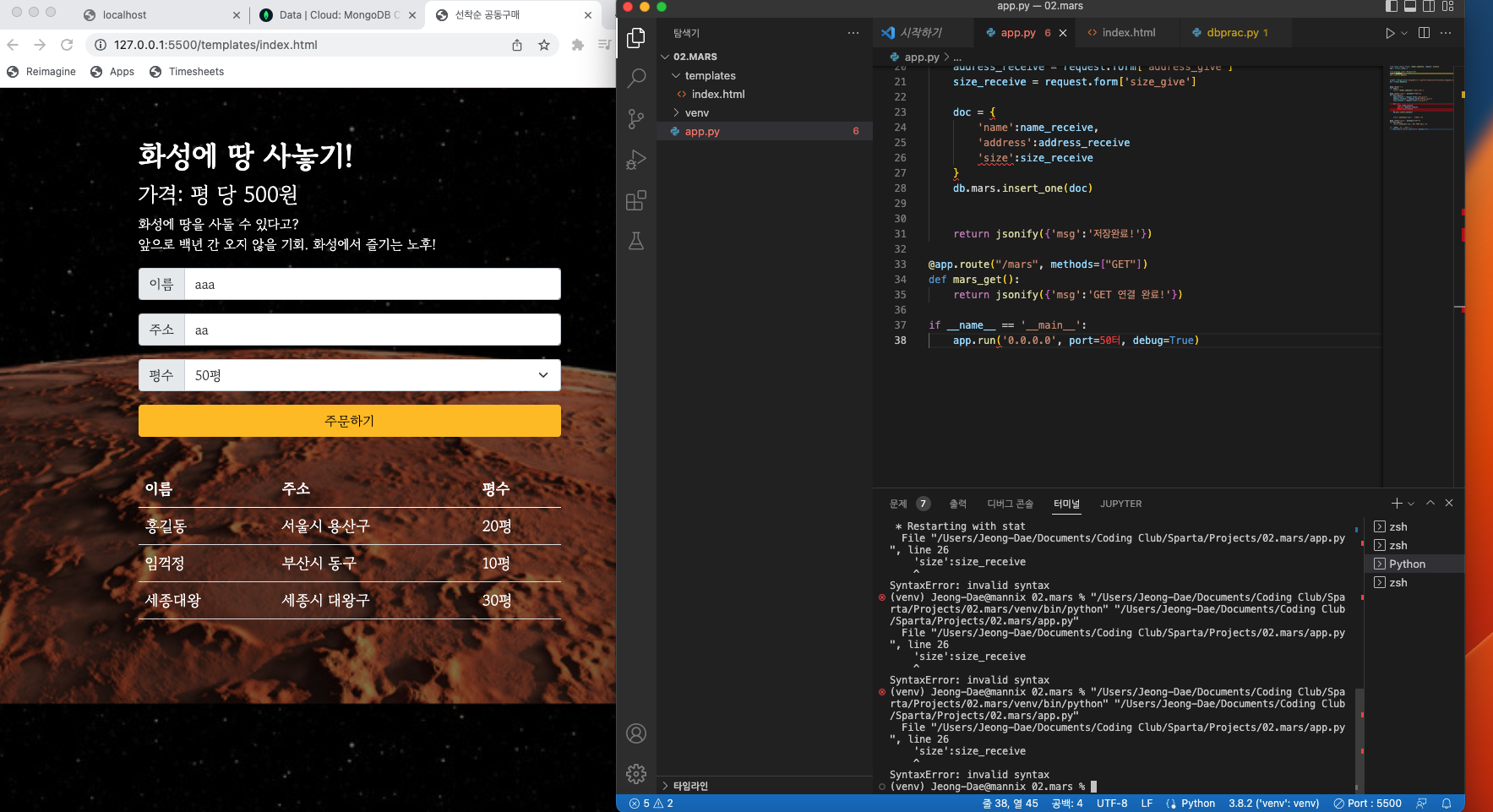This screenshot has height=812, width=1493.
Task: Open the 출력 output panel tab
Action: pos(958,504)
